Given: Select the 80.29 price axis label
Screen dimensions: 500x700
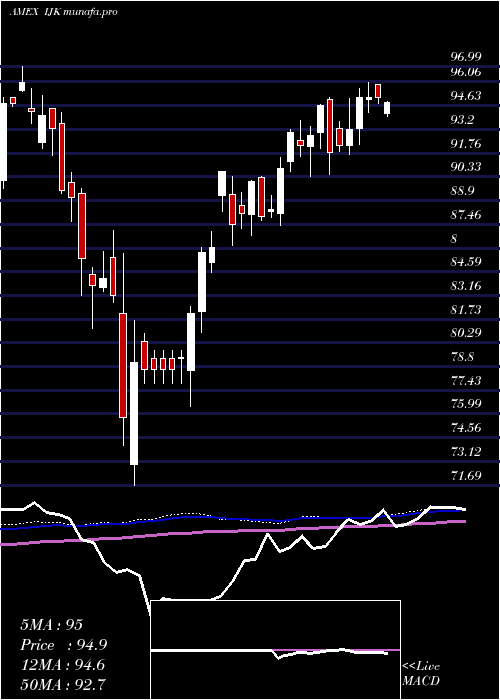Looking at the screenshot, I should [x=466, y=333].
